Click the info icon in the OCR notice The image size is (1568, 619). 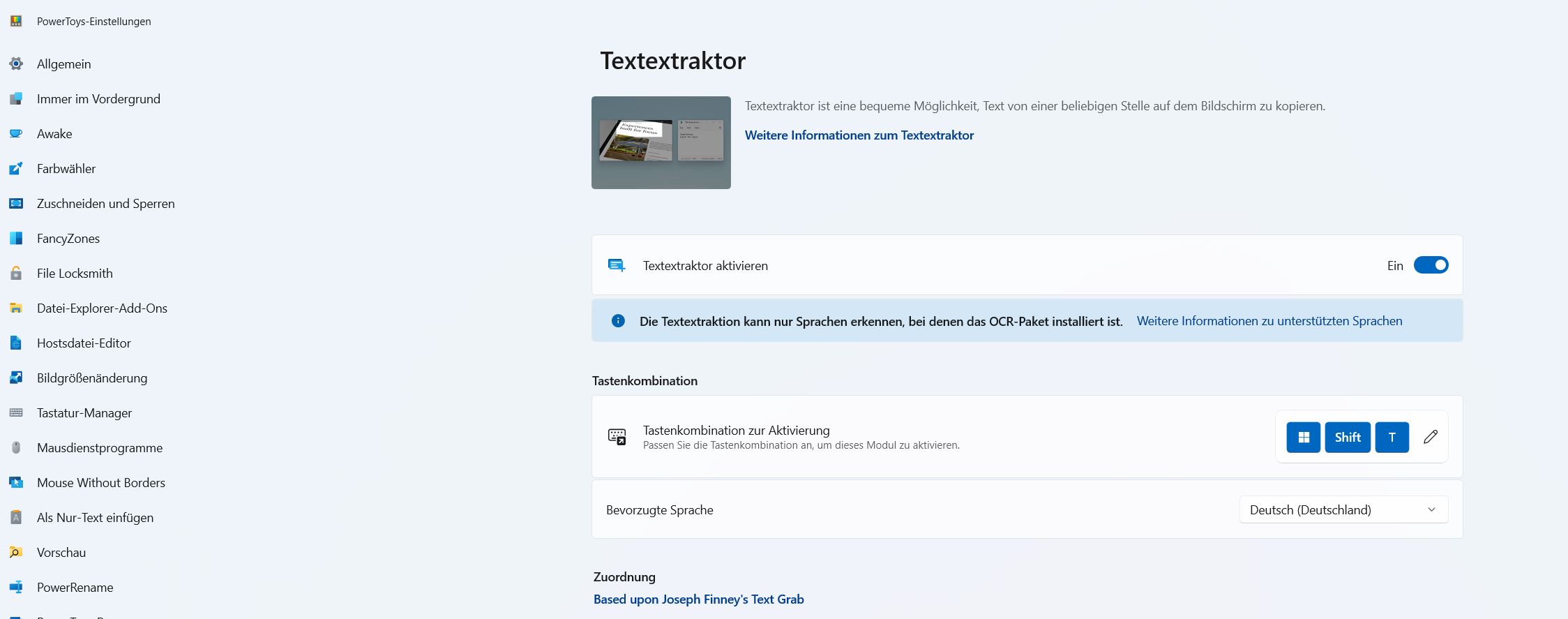coord(618,321)
